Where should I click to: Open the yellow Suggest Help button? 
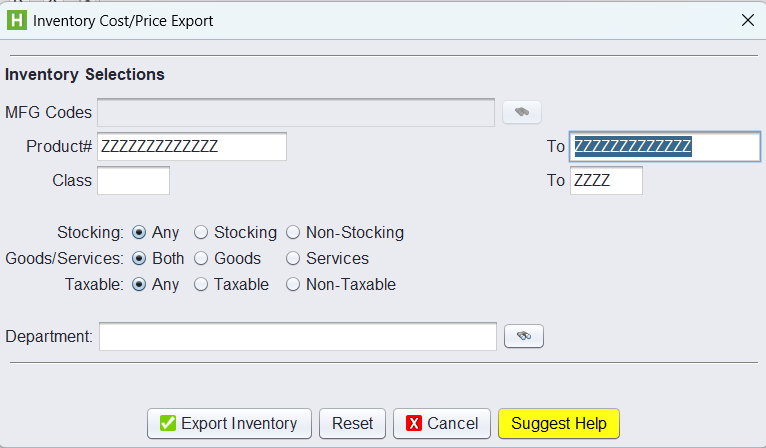[559, 423]
